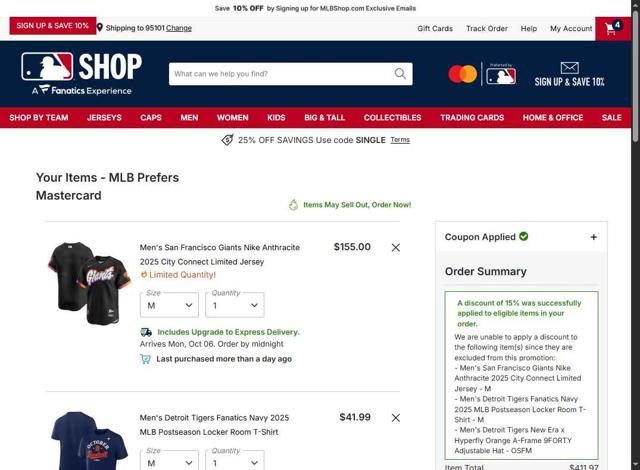Open the JERSEYS menu
The image size is (640, 470).
click(x=104, y=118)
